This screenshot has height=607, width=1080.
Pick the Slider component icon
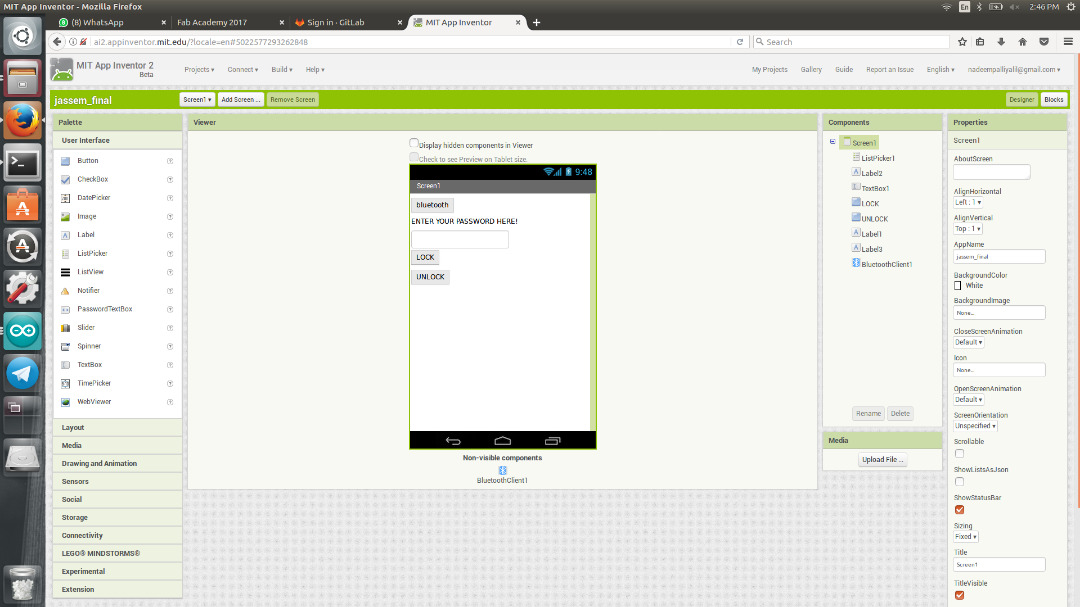click(x=65, y=328)
